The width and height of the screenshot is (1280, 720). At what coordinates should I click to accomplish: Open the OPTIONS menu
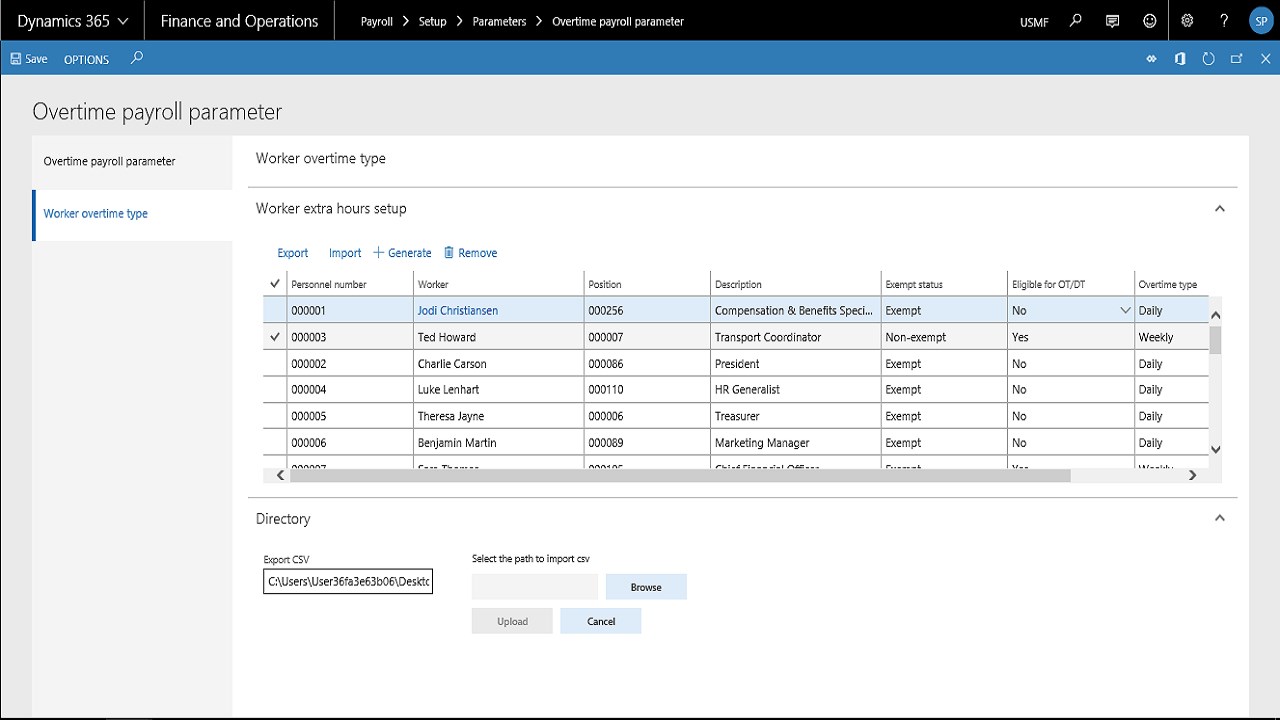click(86, 59)
